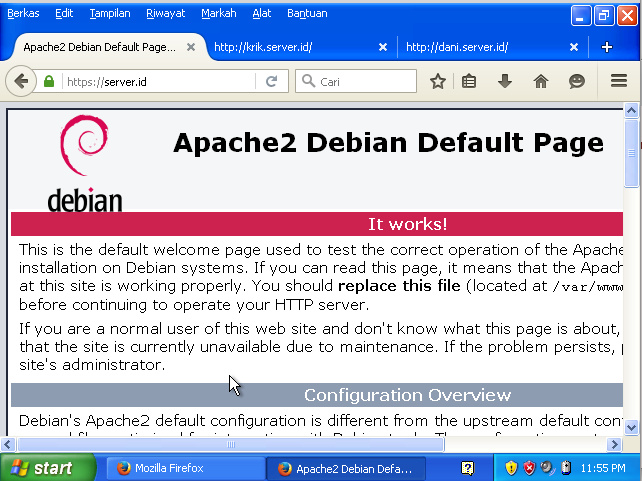
Task: Close the dani.server.id tab
Action: point(574,47)
